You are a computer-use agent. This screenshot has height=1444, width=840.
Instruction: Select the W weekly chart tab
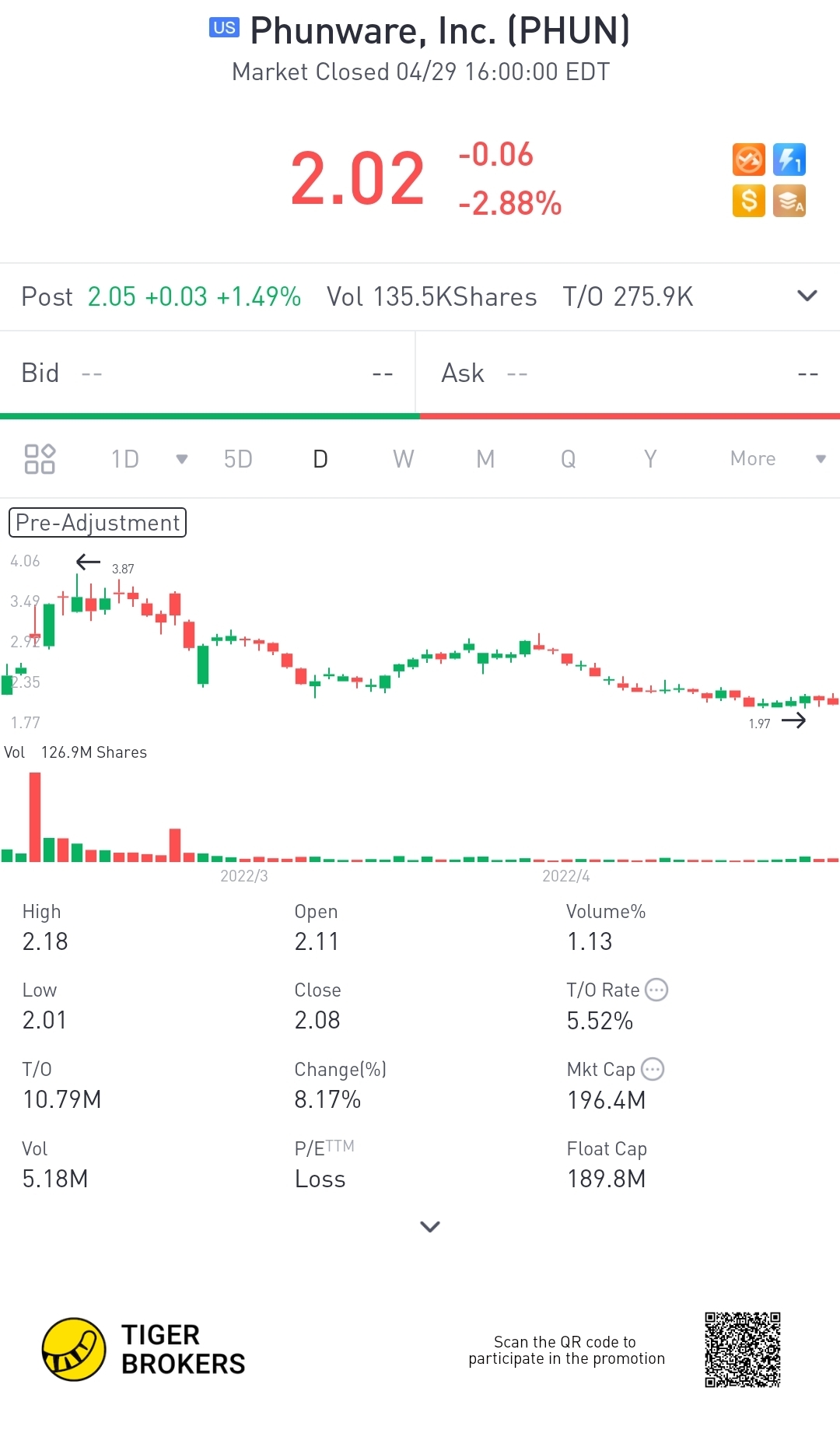[x=404, y=459]
